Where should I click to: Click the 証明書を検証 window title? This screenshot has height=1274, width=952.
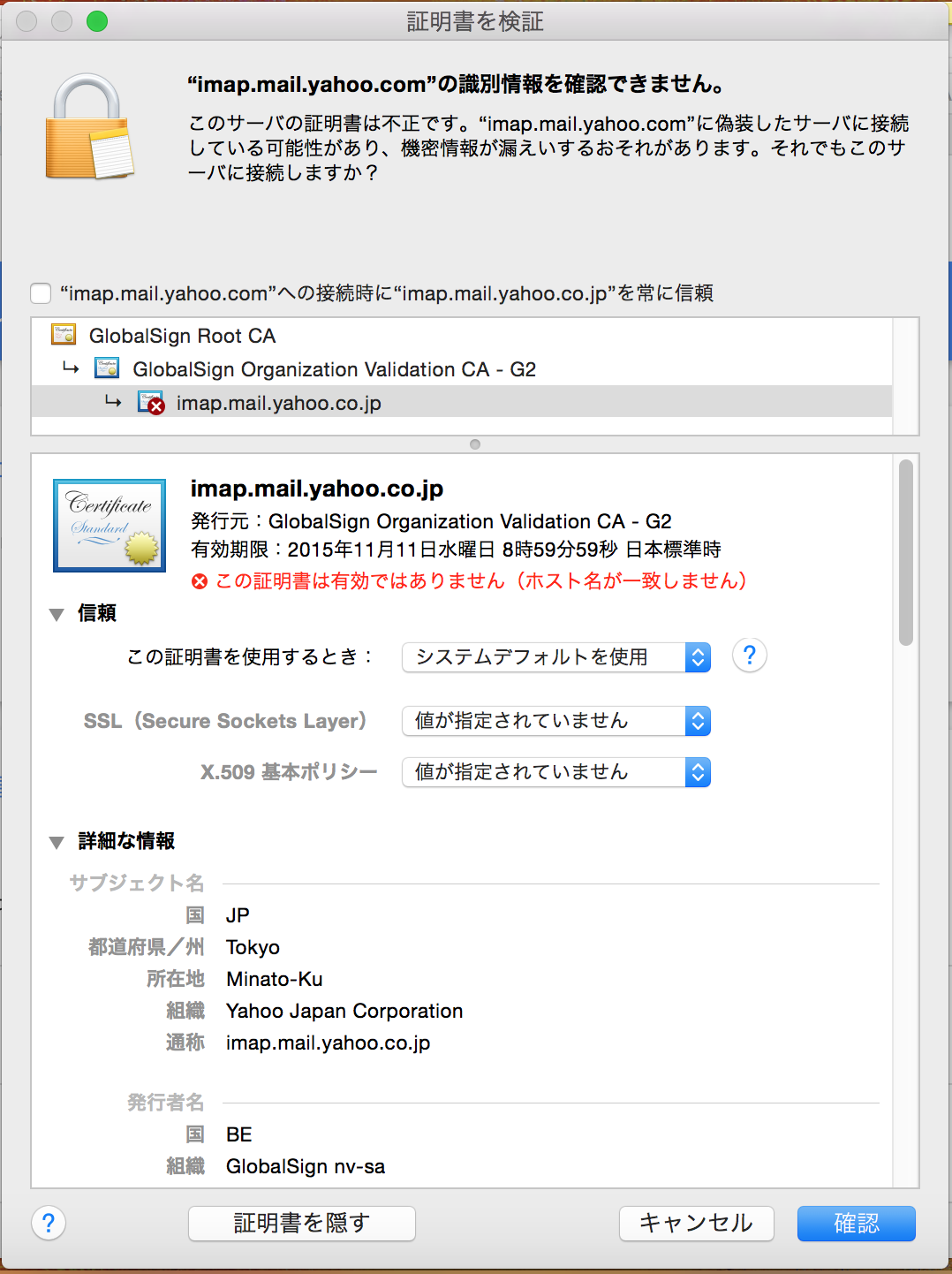tap(475, 21)
